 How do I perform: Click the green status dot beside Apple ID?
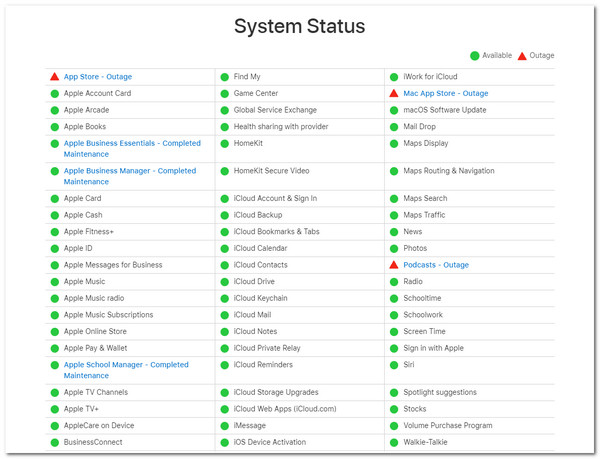coord(55,249)
